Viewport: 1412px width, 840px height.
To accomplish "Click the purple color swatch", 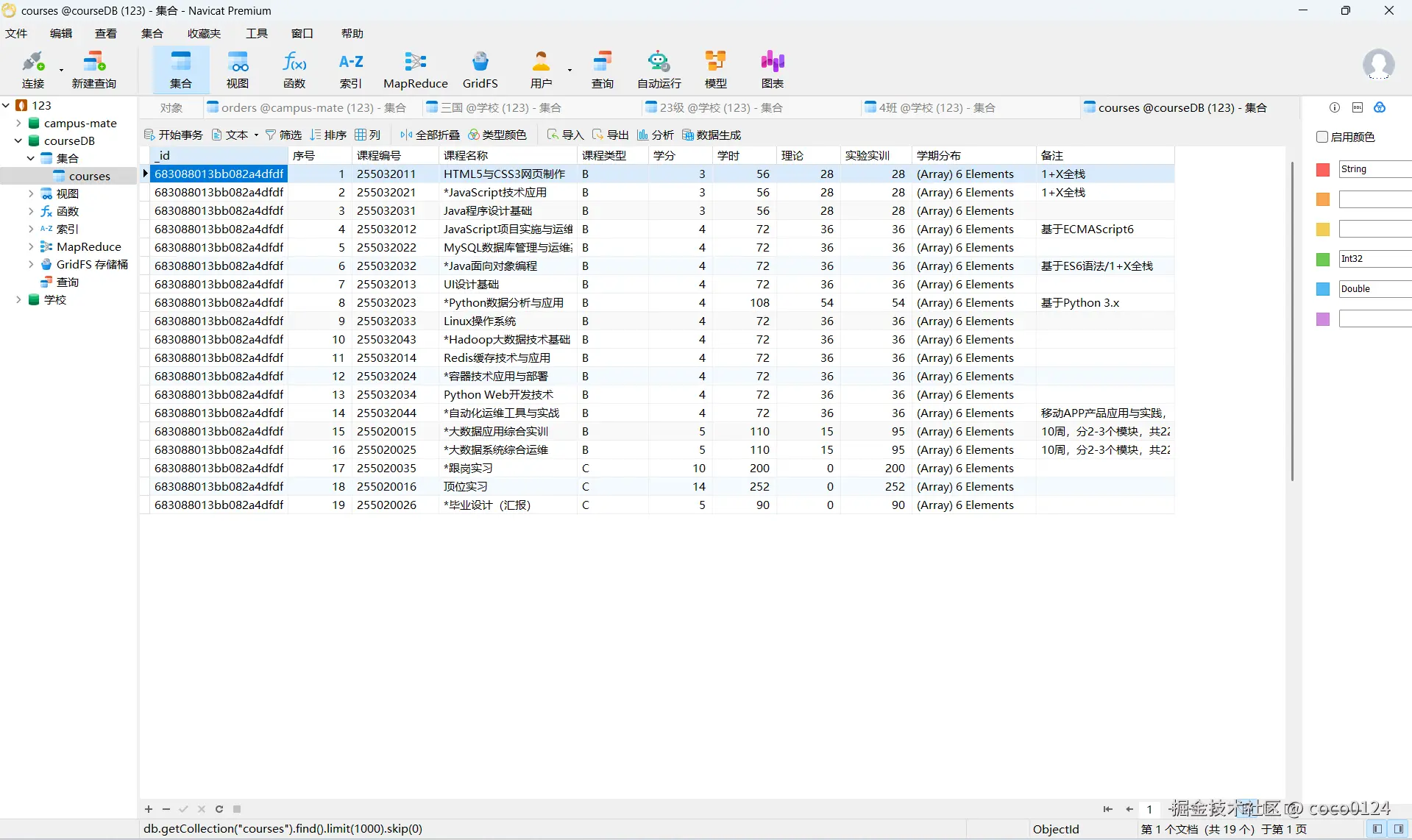I will coord(1323,319).
